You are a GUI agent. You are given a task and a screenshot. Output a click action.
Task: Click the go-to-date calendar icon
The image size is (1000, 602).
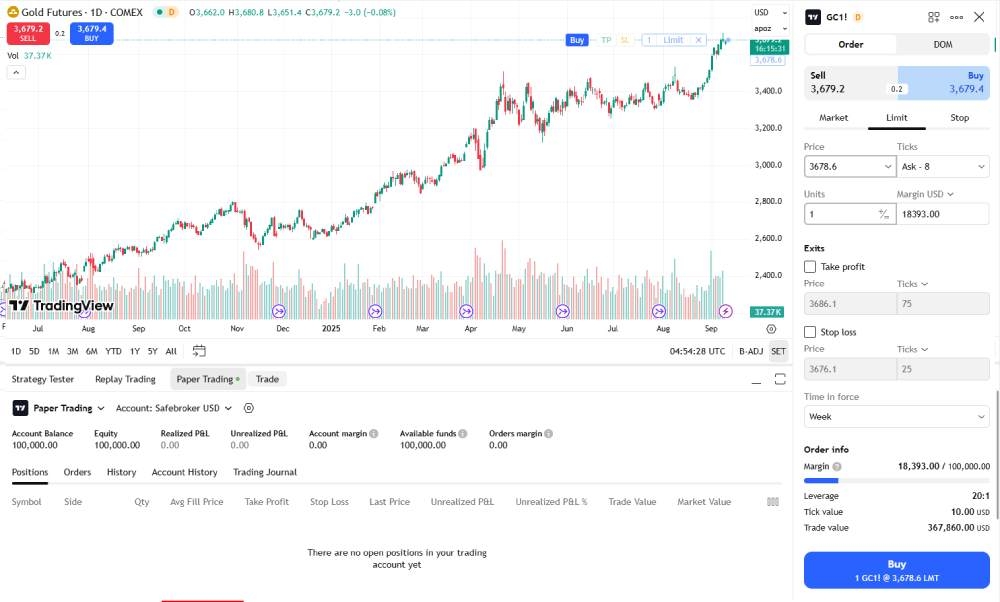(199, 351)
